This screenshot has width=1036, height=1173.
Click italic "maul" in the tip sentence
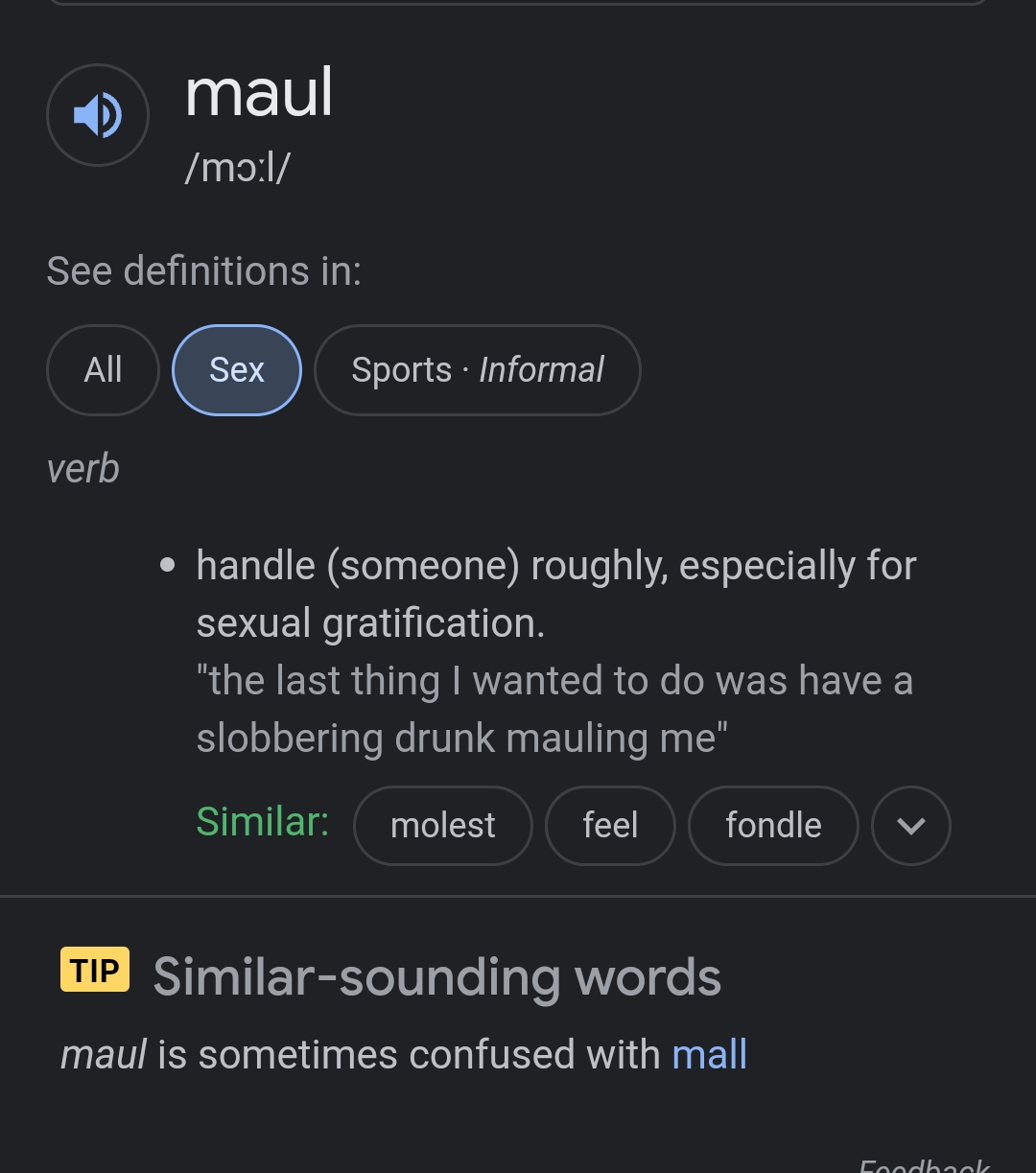coord(104,1054)
